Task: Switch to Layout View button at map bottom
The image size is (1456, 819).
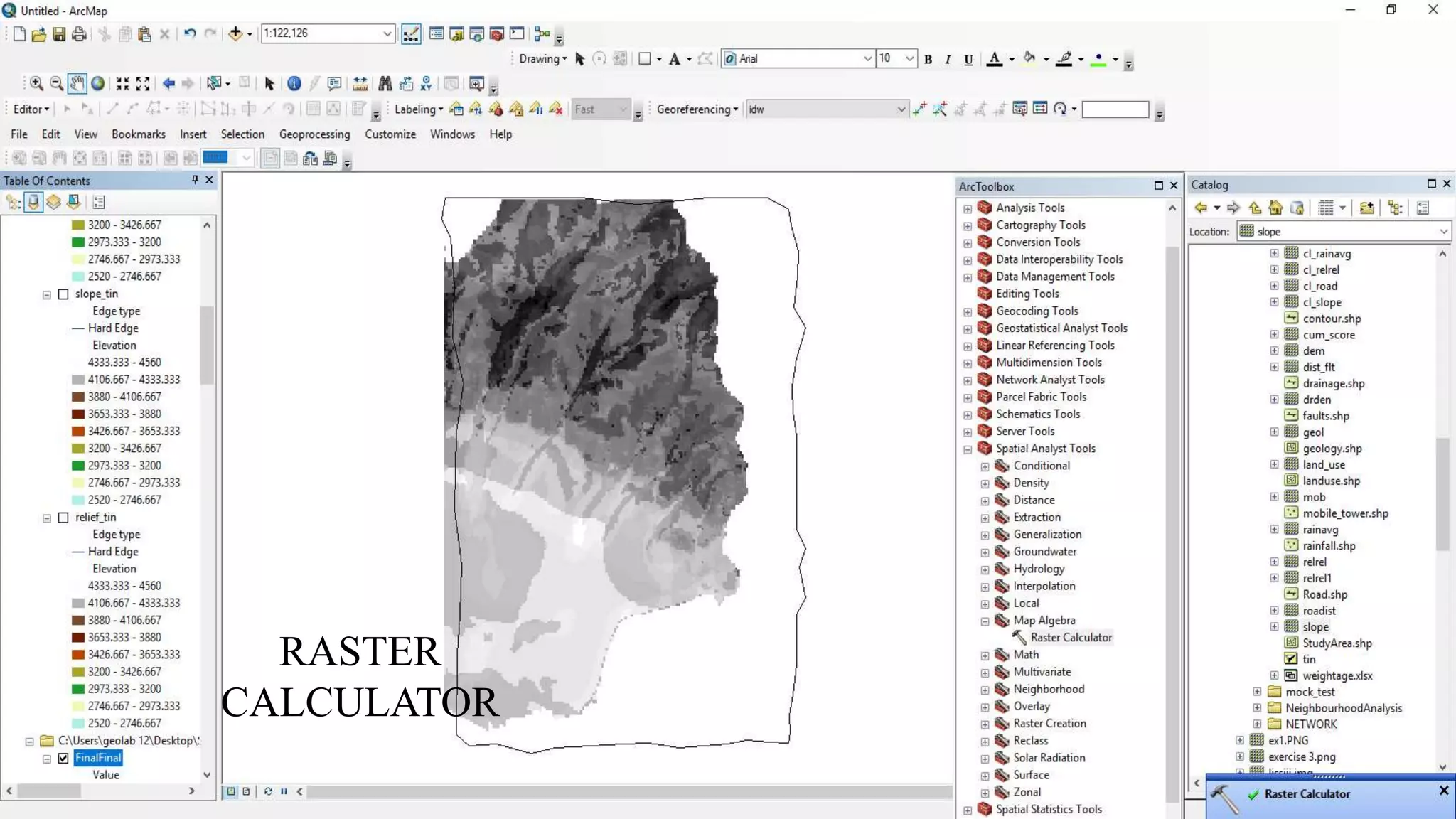Action: 246,791
